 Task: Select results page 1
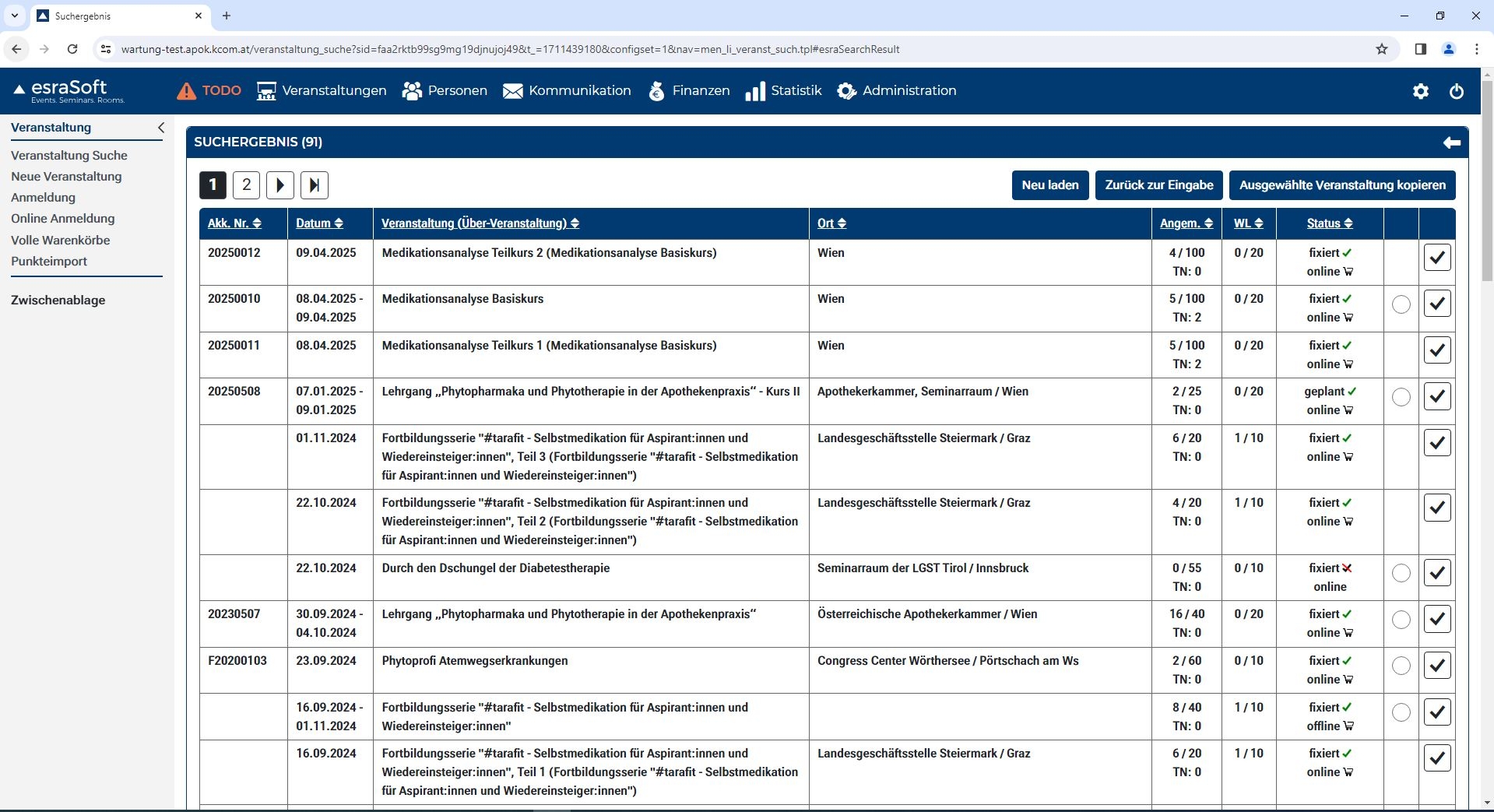coord(213,185)
